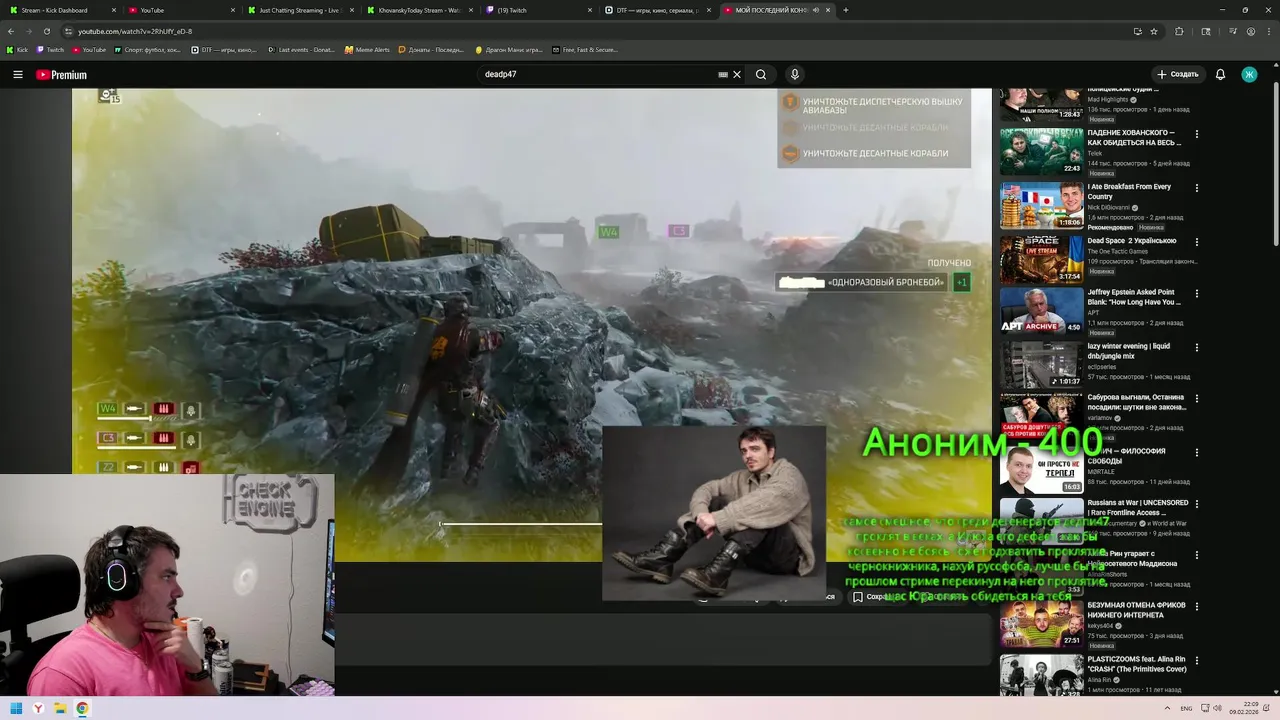This screenshot has height=720, width=1280.
Task: Open the lazy winter evening video title
Action: (x=1129, y=351)
